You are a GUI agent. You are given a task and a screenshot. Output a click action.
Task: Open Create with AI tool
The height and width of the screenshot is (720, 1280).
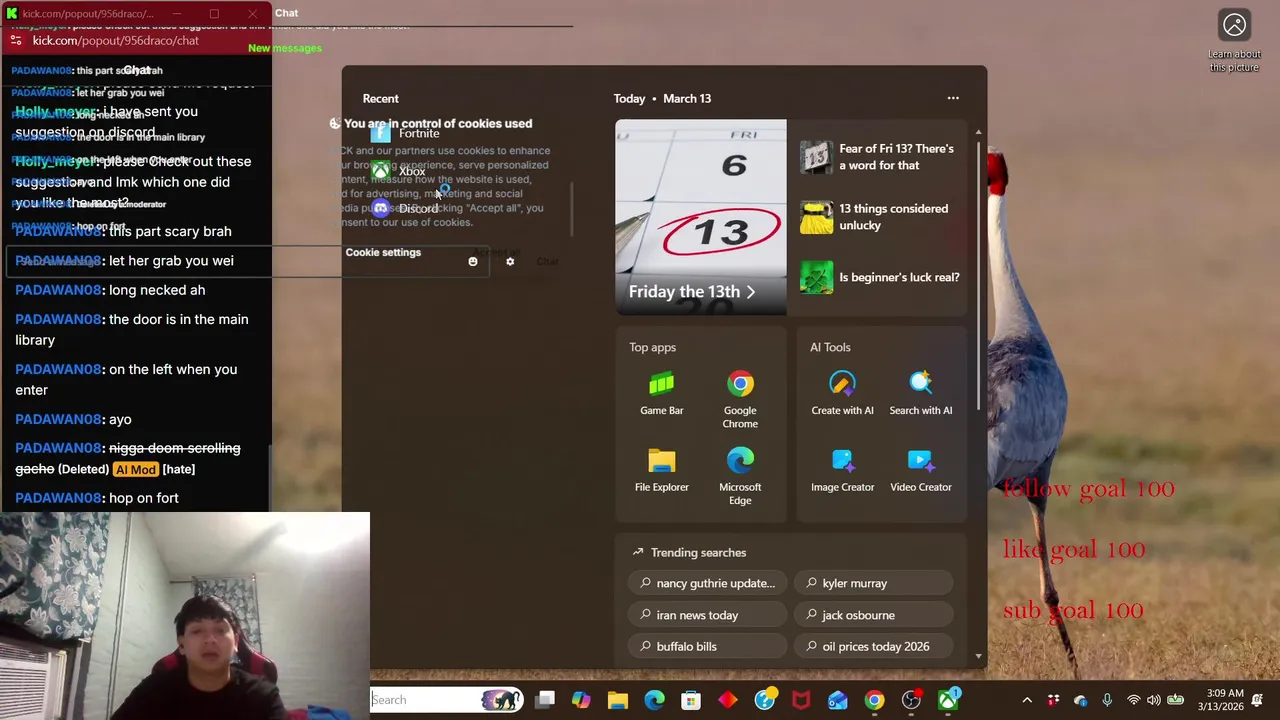[x=842, y=393]
